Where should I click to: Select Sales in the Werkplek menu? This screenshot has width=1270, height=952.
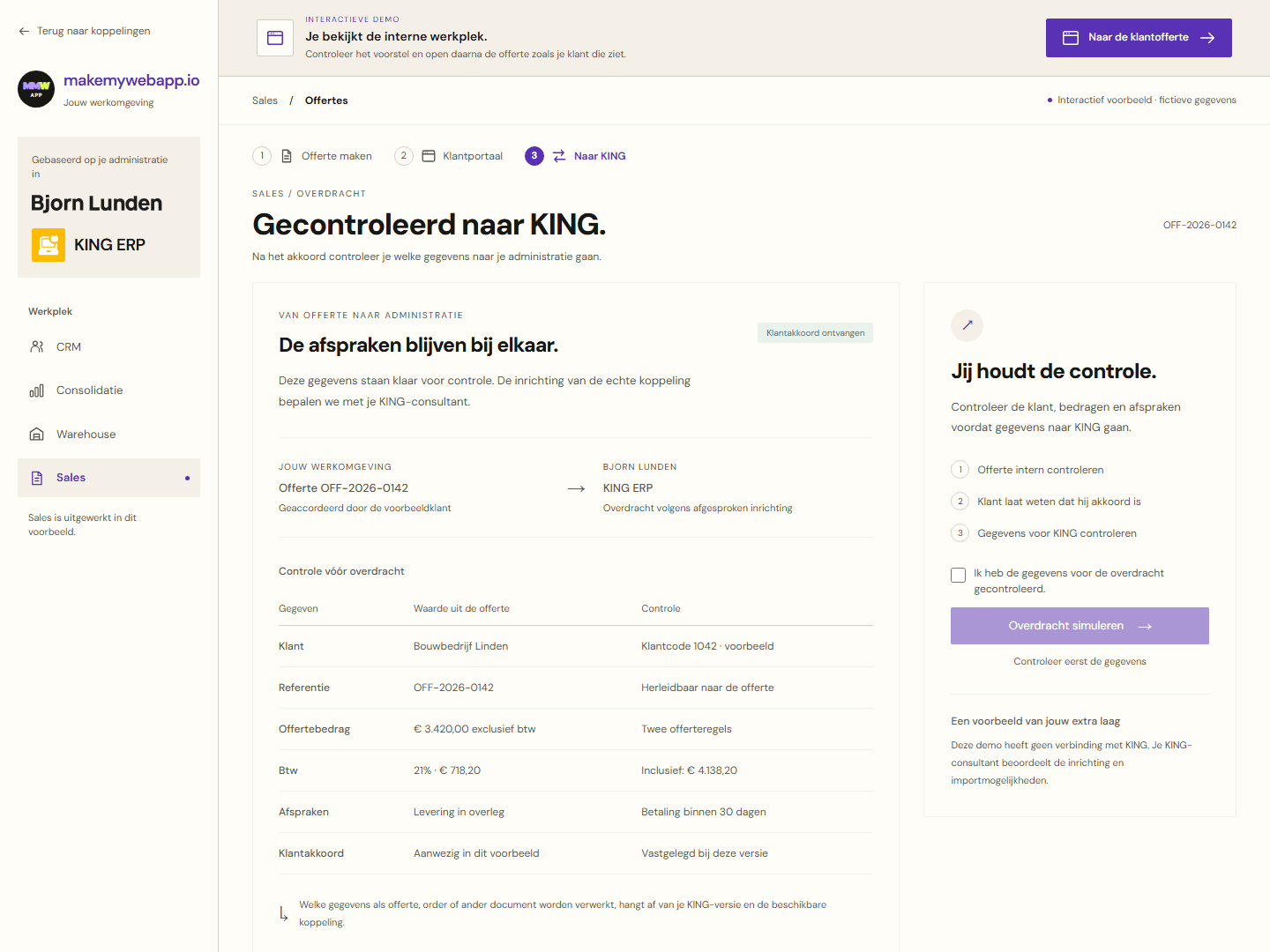pos(108,478)
